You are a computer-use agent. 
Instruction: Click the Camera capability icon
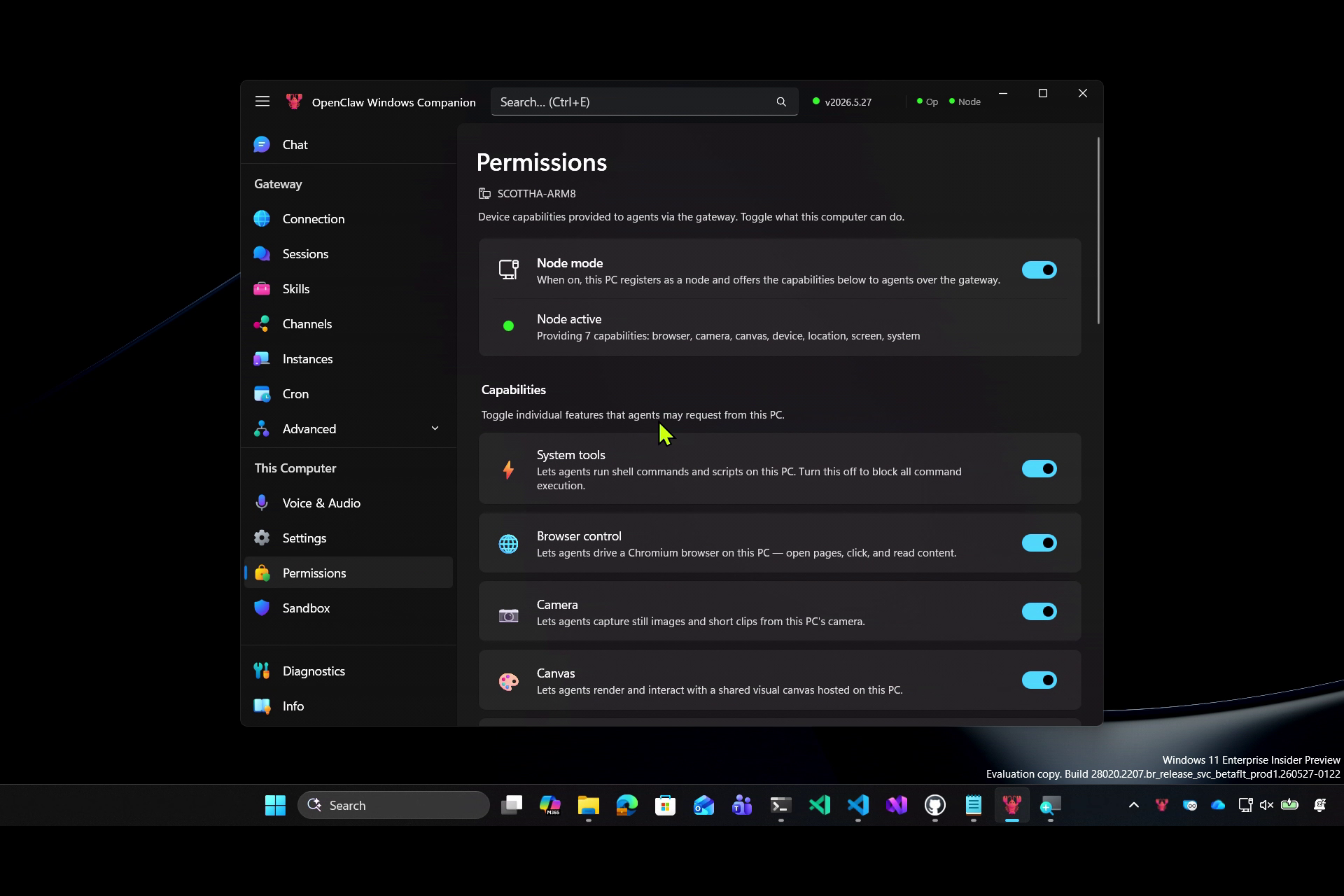509,615
